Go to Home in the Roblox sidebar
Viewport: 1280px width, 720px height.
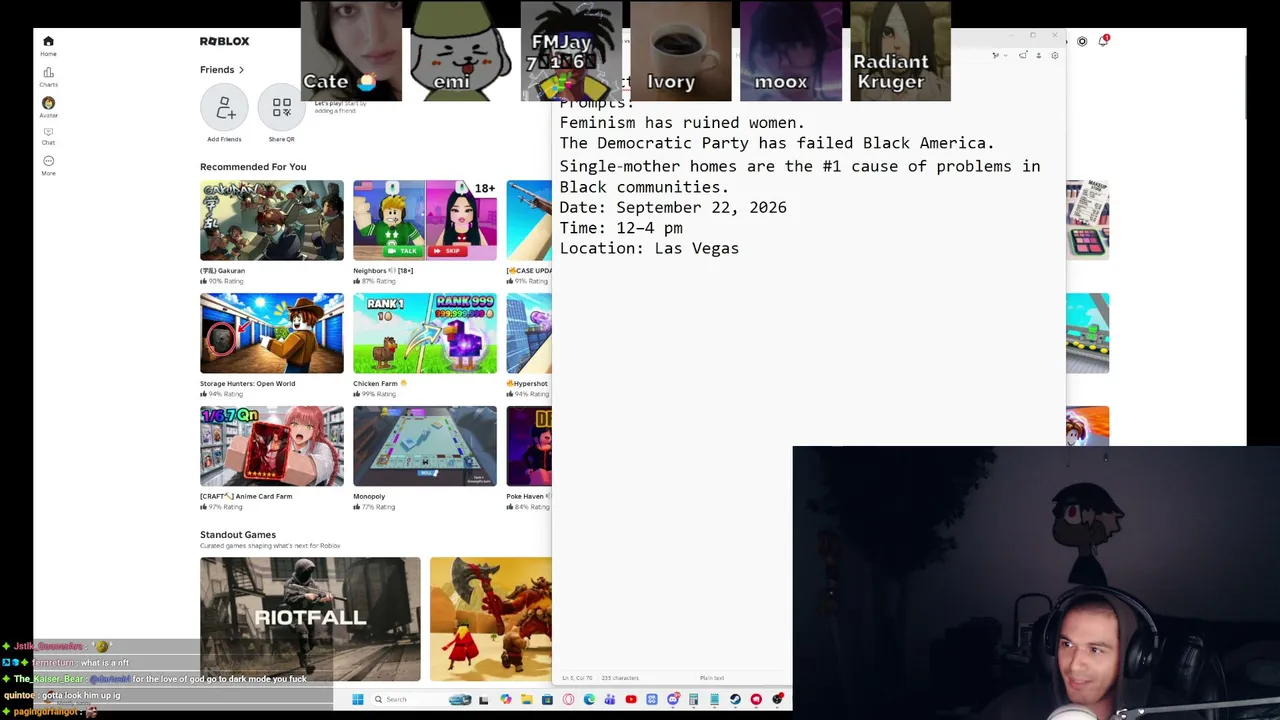click(48, 45)
